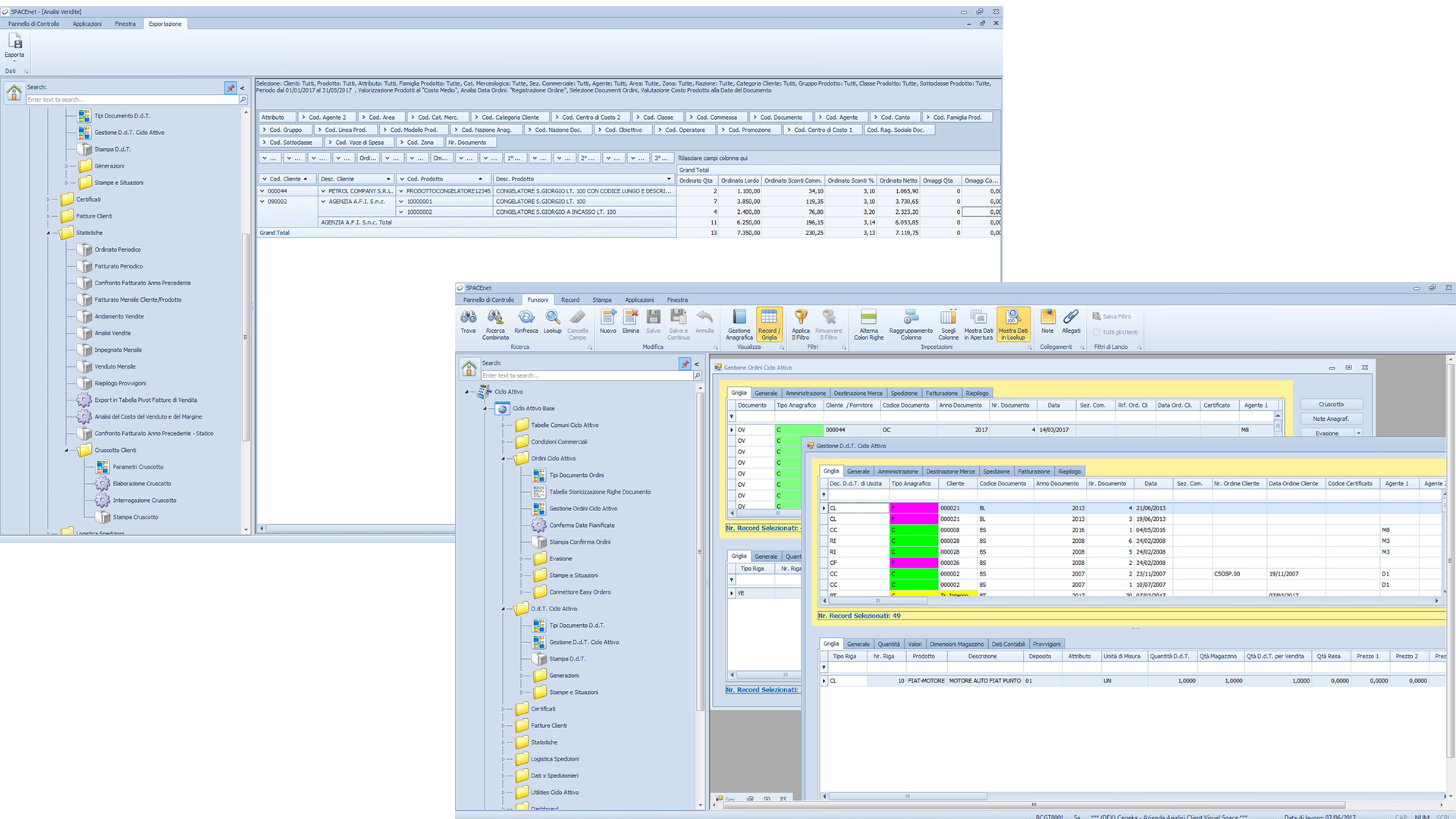
Task: Click the Note Anagraf. button
Action: click(1331, 419)
